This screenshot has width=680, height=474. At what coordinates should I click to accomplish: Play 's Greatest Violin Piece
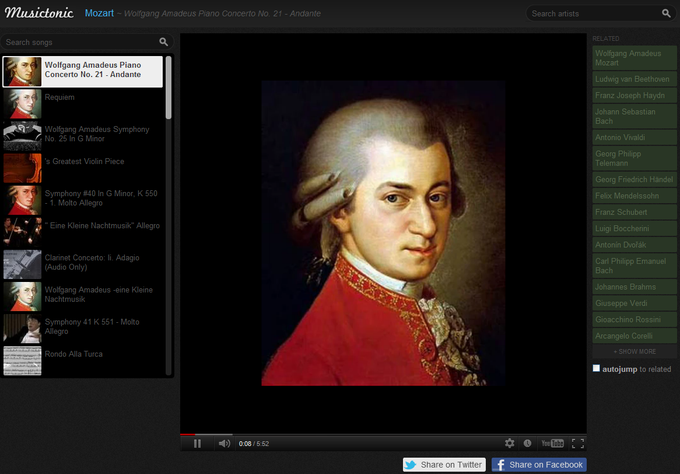point(82,168)
